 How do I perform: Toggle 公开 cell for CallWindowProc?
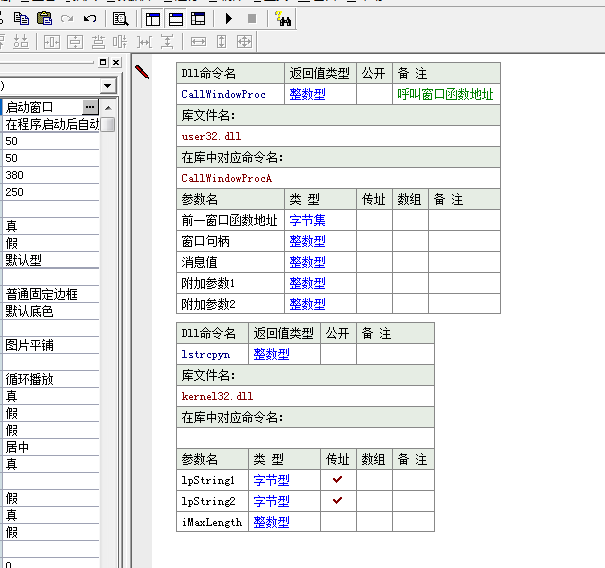(x=374, y=94)
